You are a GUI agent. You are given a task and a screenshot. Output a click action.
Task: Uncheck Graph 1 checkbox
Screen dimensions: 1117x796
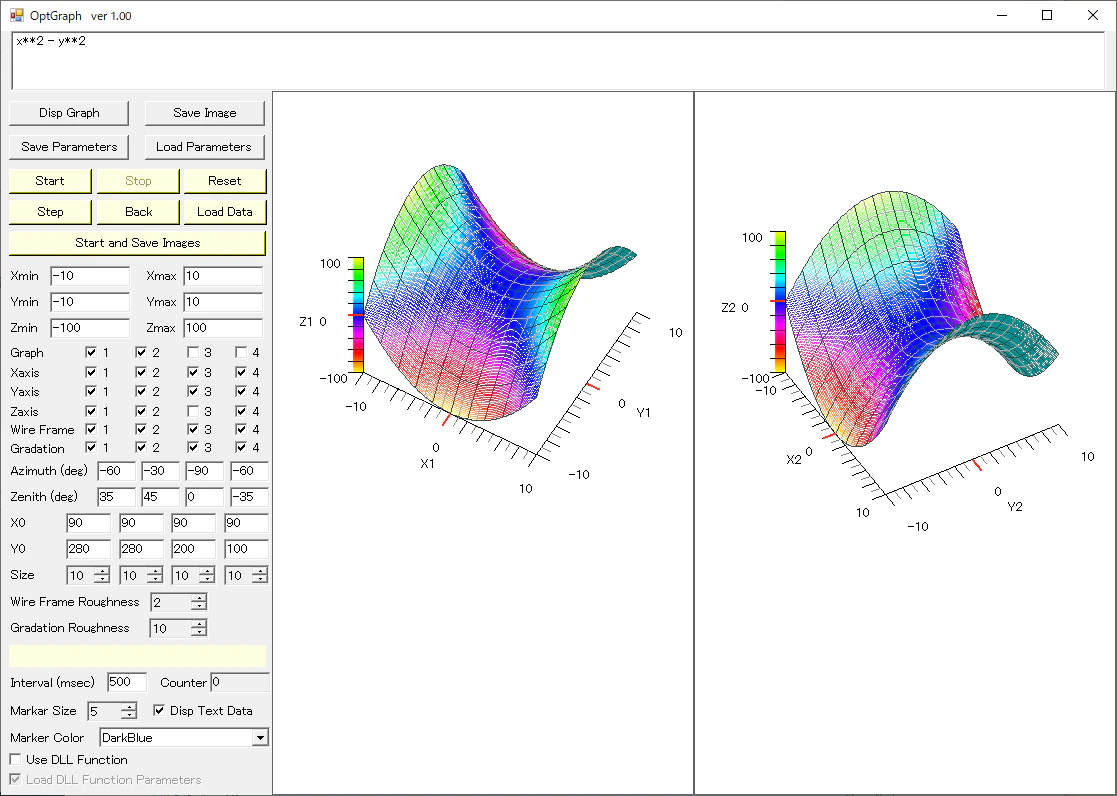(x=90, y=352)
